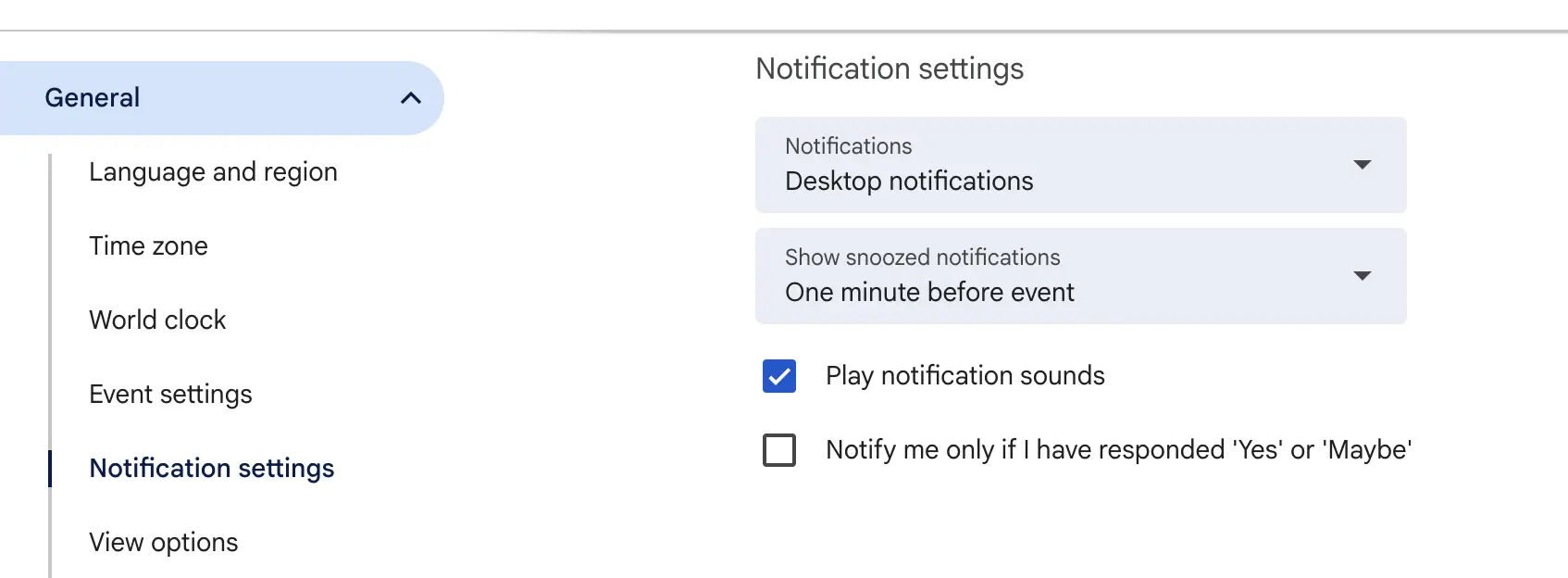Expand the Desktop notifications selector arrow
Image resolution: width=1568 pixels, height=578 pixels.
[1362, 165]
